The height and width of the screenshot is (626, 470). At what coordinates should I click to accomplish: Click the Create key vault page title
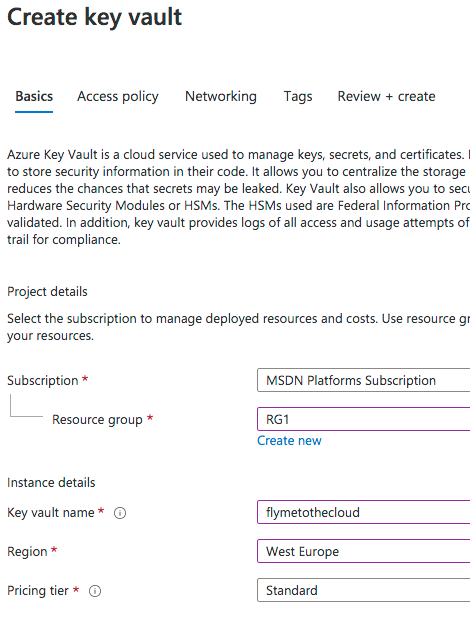95,18
